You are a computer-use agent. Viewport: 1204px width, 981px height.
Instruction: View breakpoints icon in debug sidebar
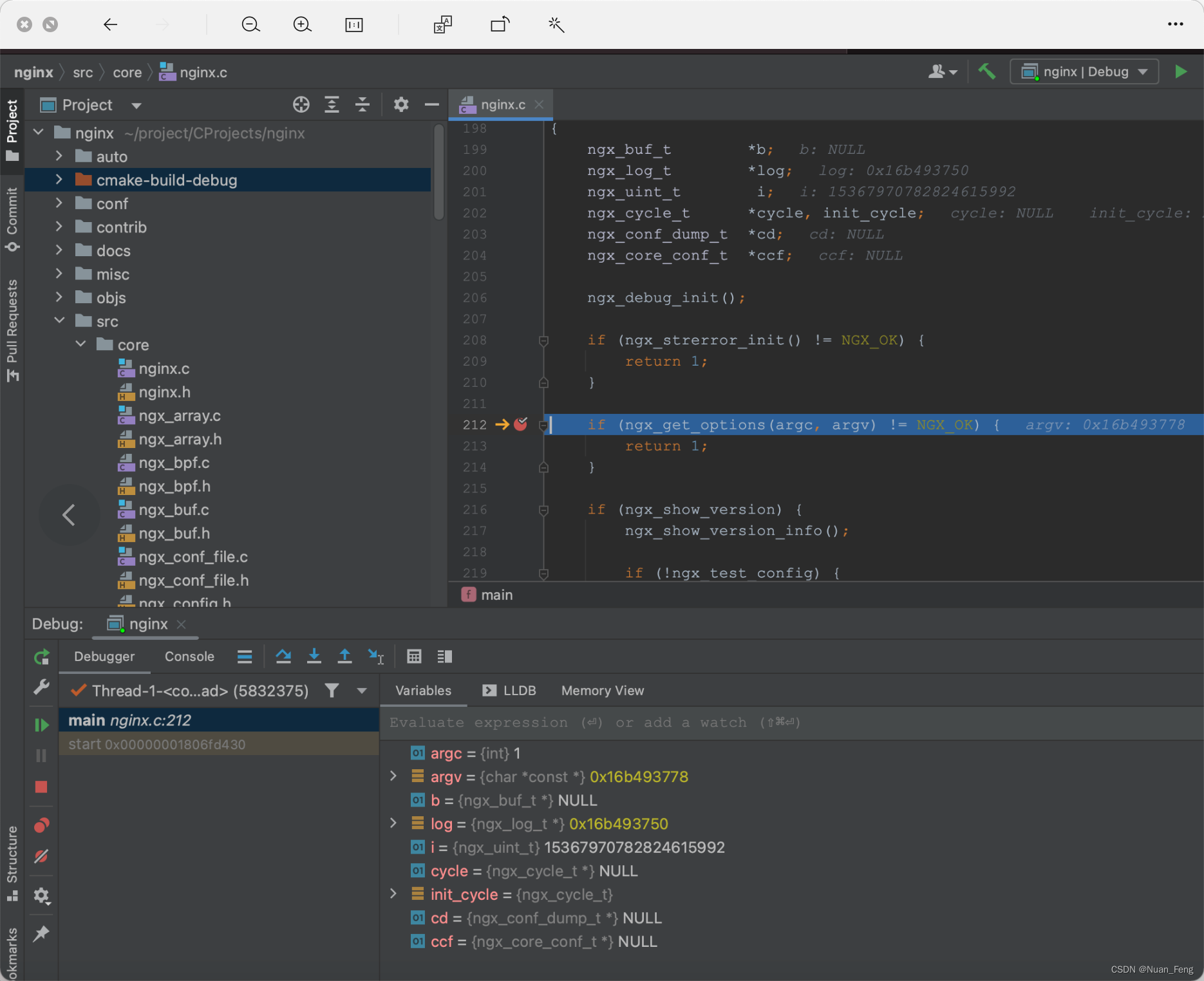pyautogui.click(x=41, y=825)
